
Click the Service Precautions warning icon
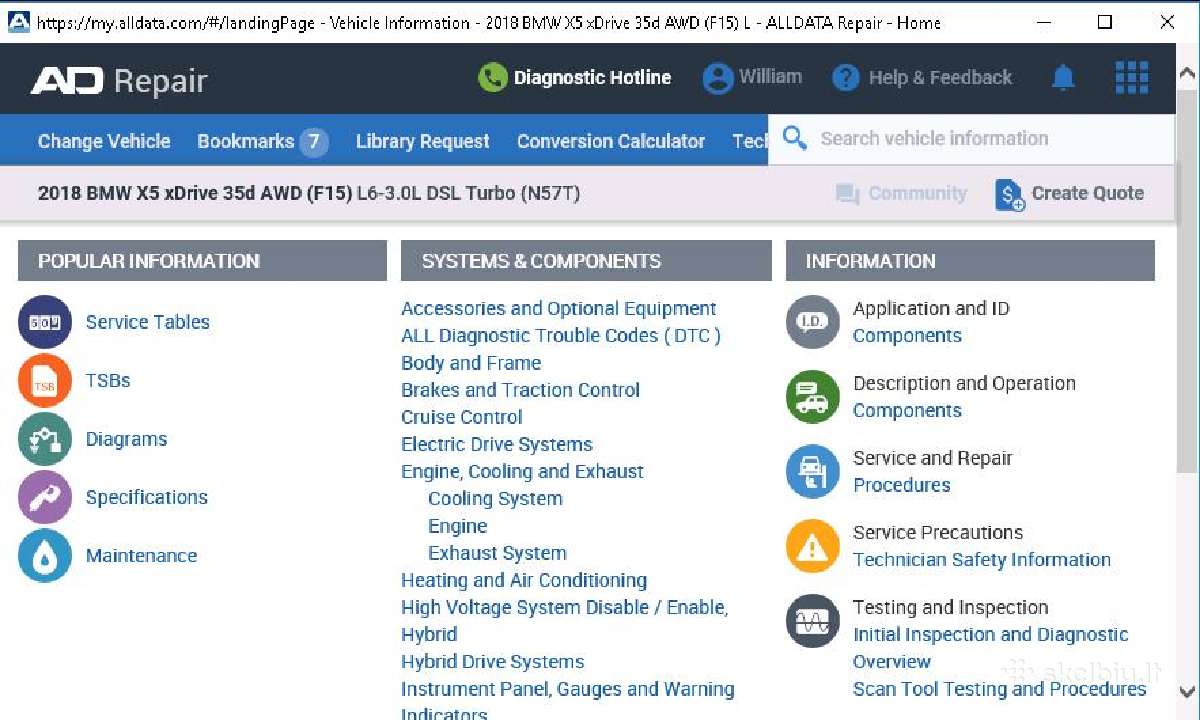813,546
